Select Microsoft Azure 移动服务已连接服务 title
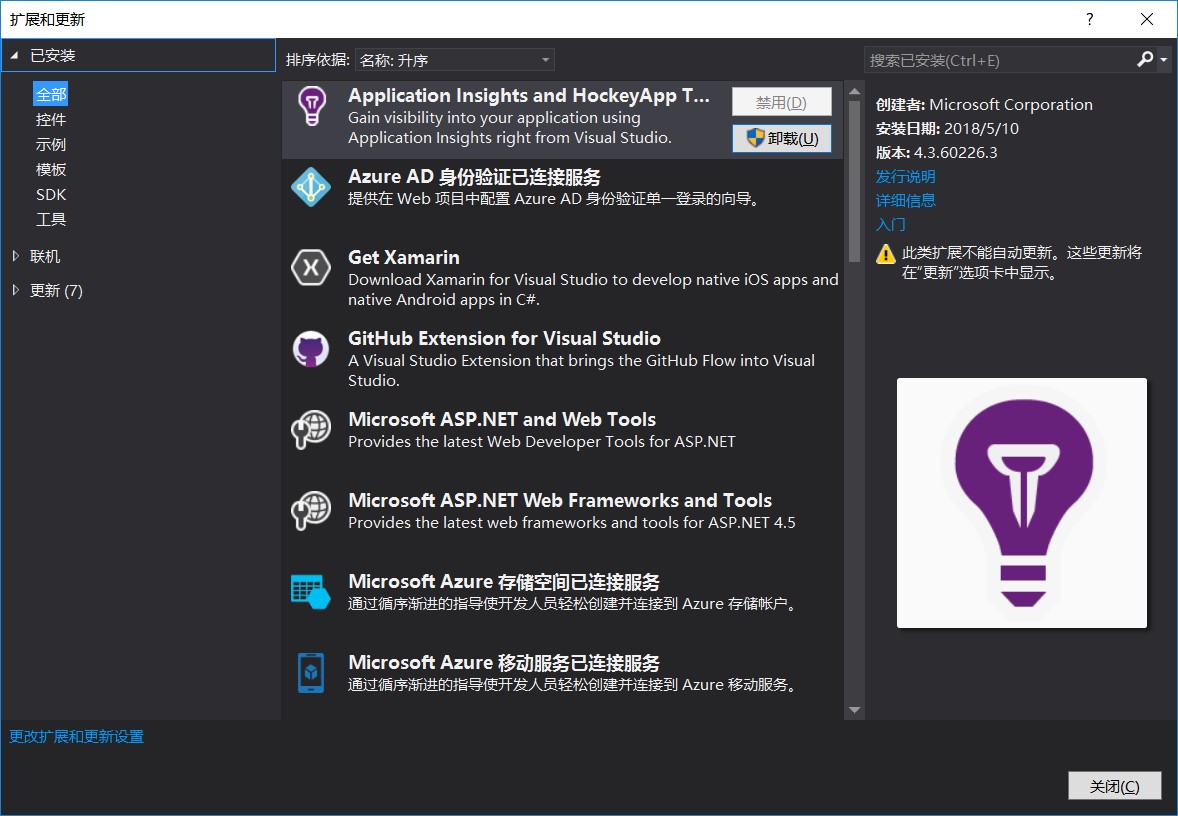The height and width of the screenshot is (816, 1178). (x=503, y=663)
